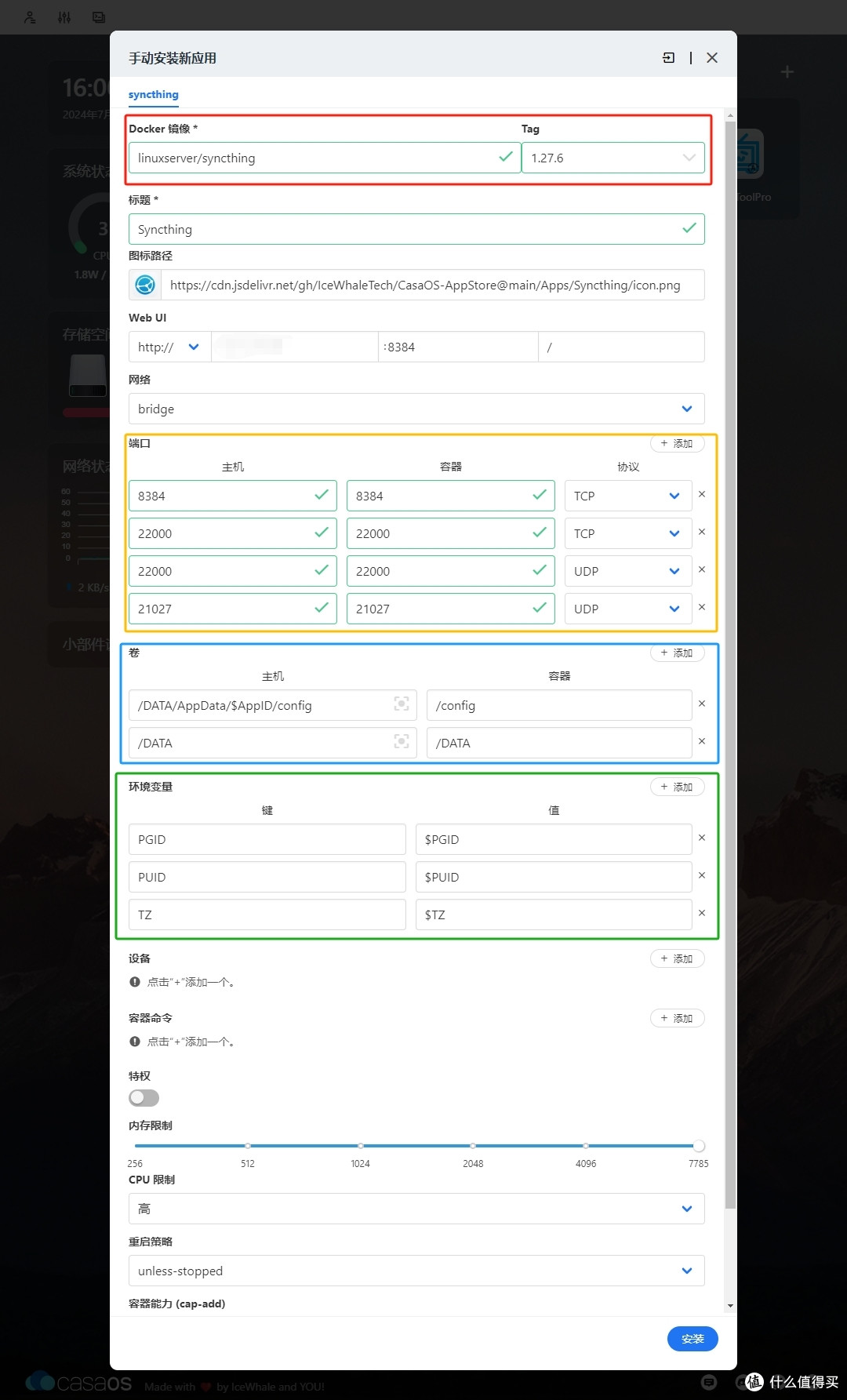Remove the 22000 UDP port row
This screenshot has height=1400, width=847.
(702, 569)
